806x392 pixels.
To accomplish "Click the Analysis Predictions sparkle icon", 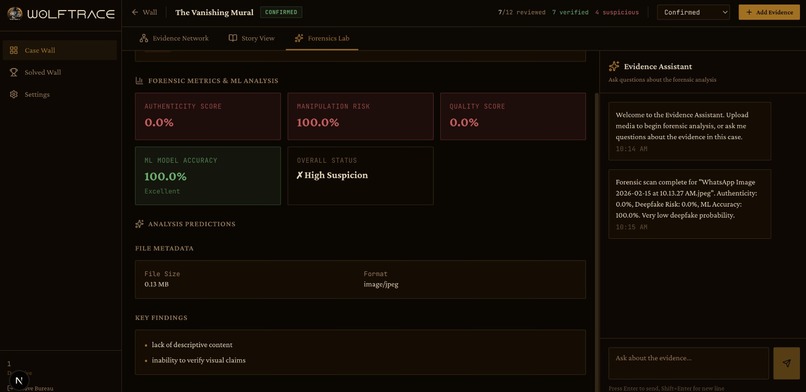I will (139, 224).
